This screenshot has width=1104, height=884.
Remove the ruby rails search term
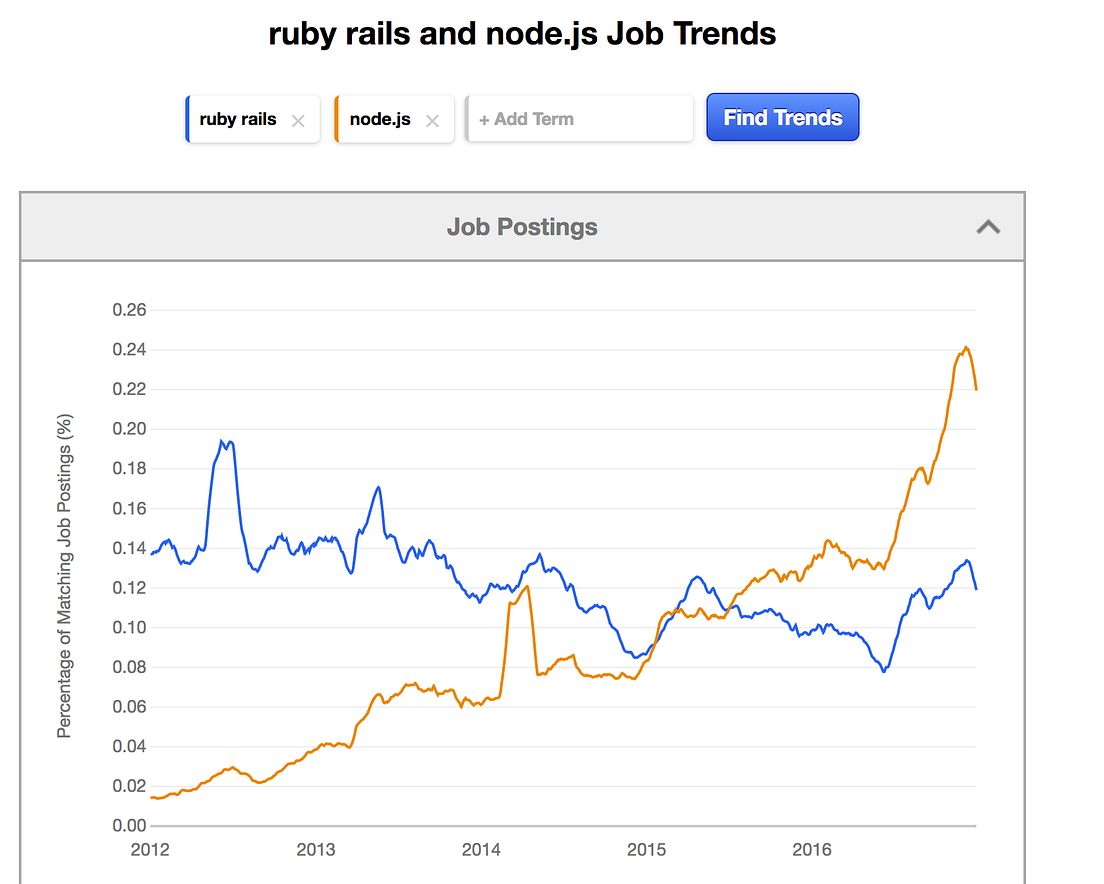tap(297, 119)
